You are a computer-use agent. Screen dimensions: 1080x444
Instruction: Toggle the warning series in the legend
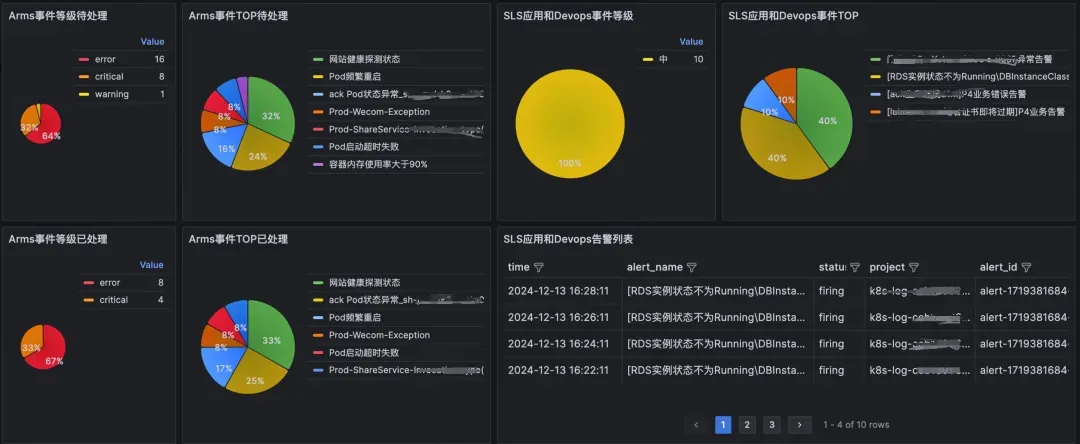(112, 94)
